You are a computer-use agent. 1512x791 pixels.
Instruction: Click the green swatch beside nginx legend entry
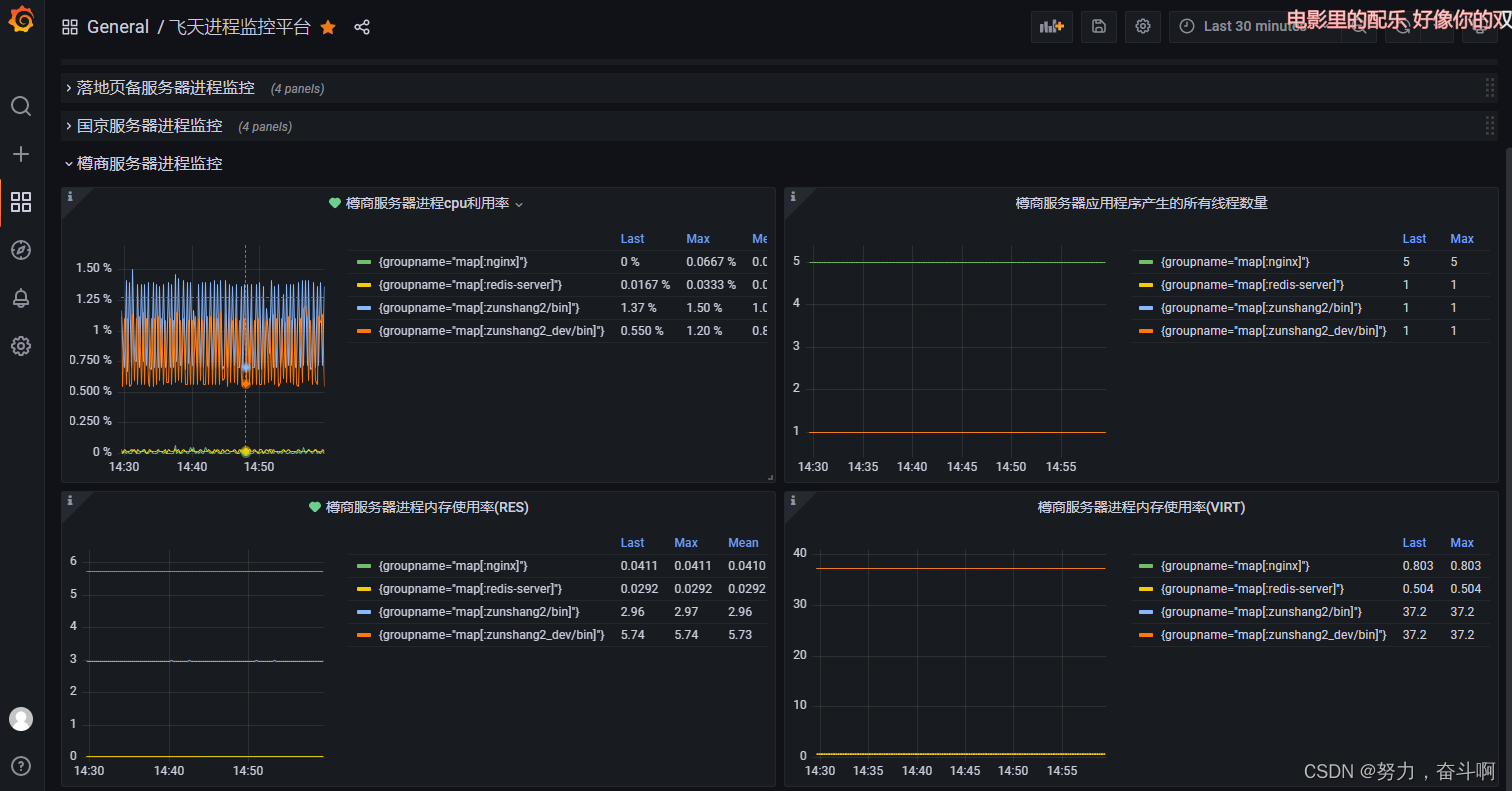362,261
